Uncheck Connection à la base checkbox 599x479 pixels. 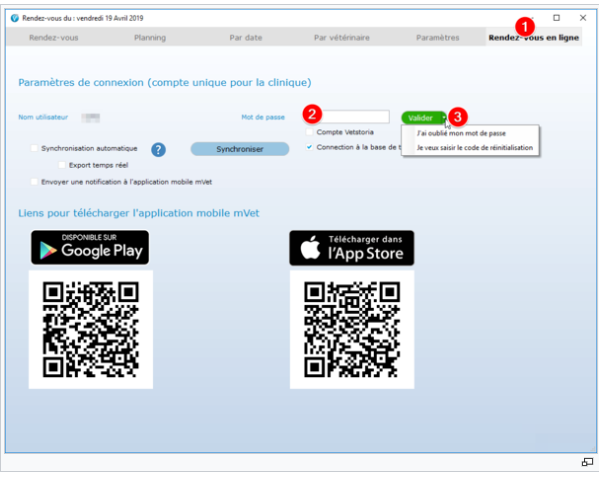pos(309,147)
